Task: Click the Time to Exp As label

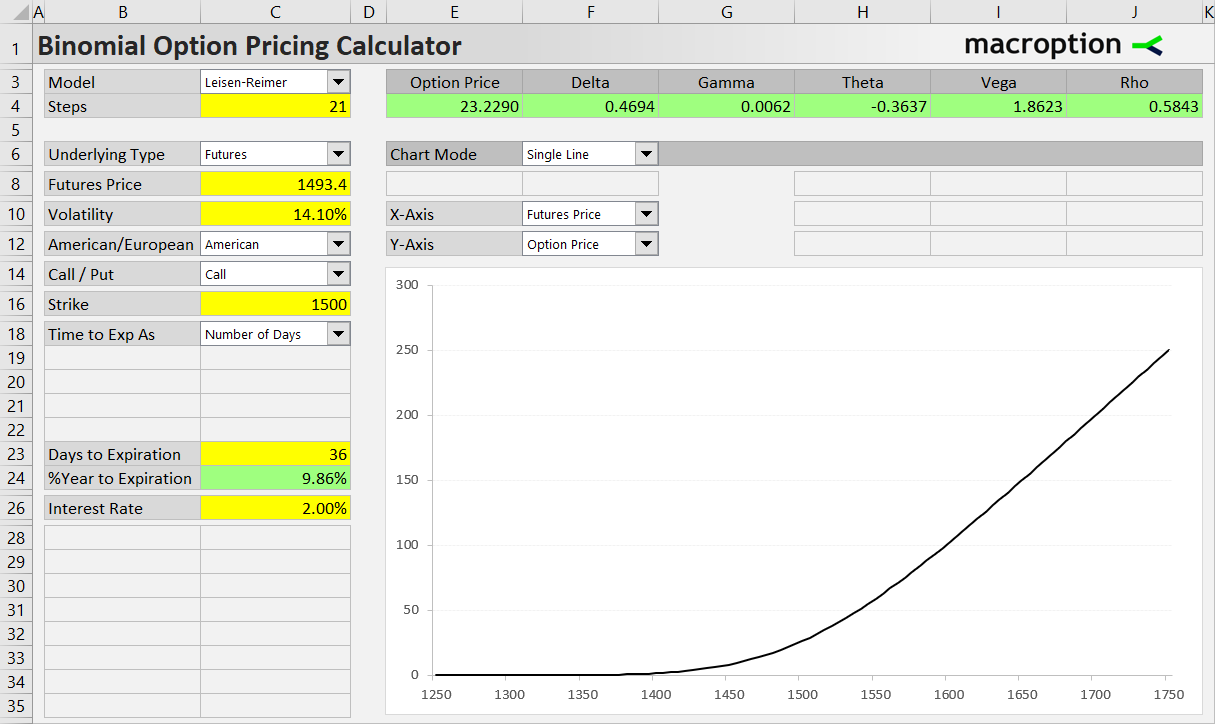Action: (x=122, y=334)
